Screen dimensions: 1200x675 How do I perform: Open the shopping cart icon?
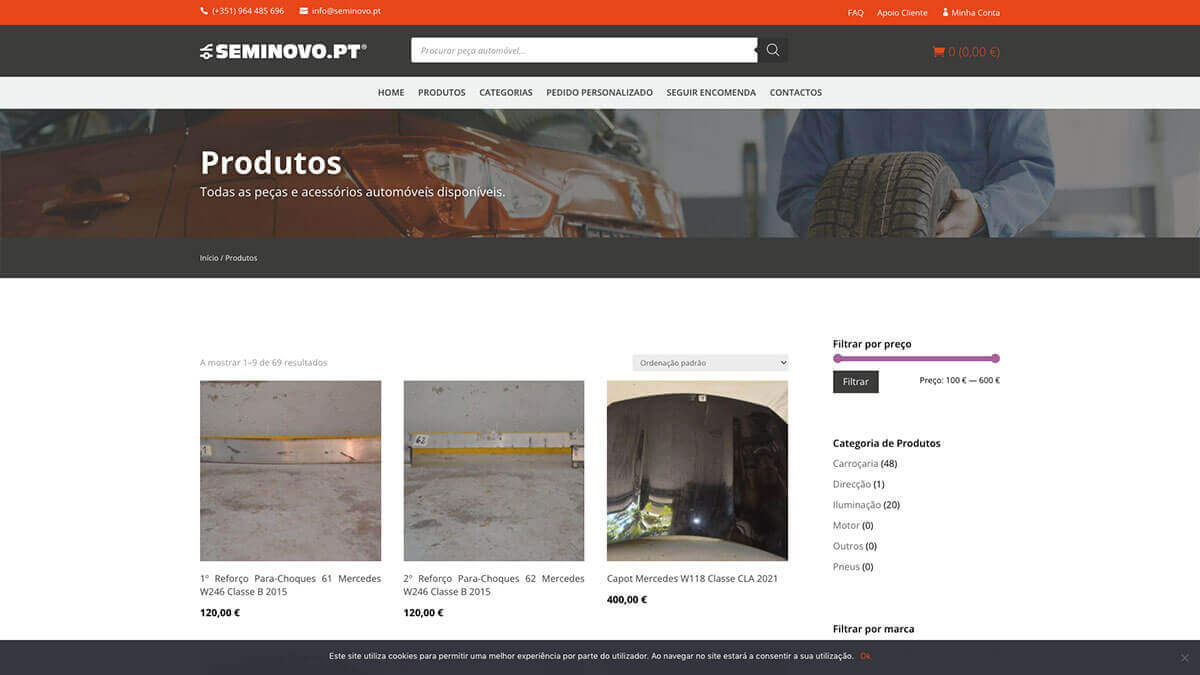(x=938, y=52)
